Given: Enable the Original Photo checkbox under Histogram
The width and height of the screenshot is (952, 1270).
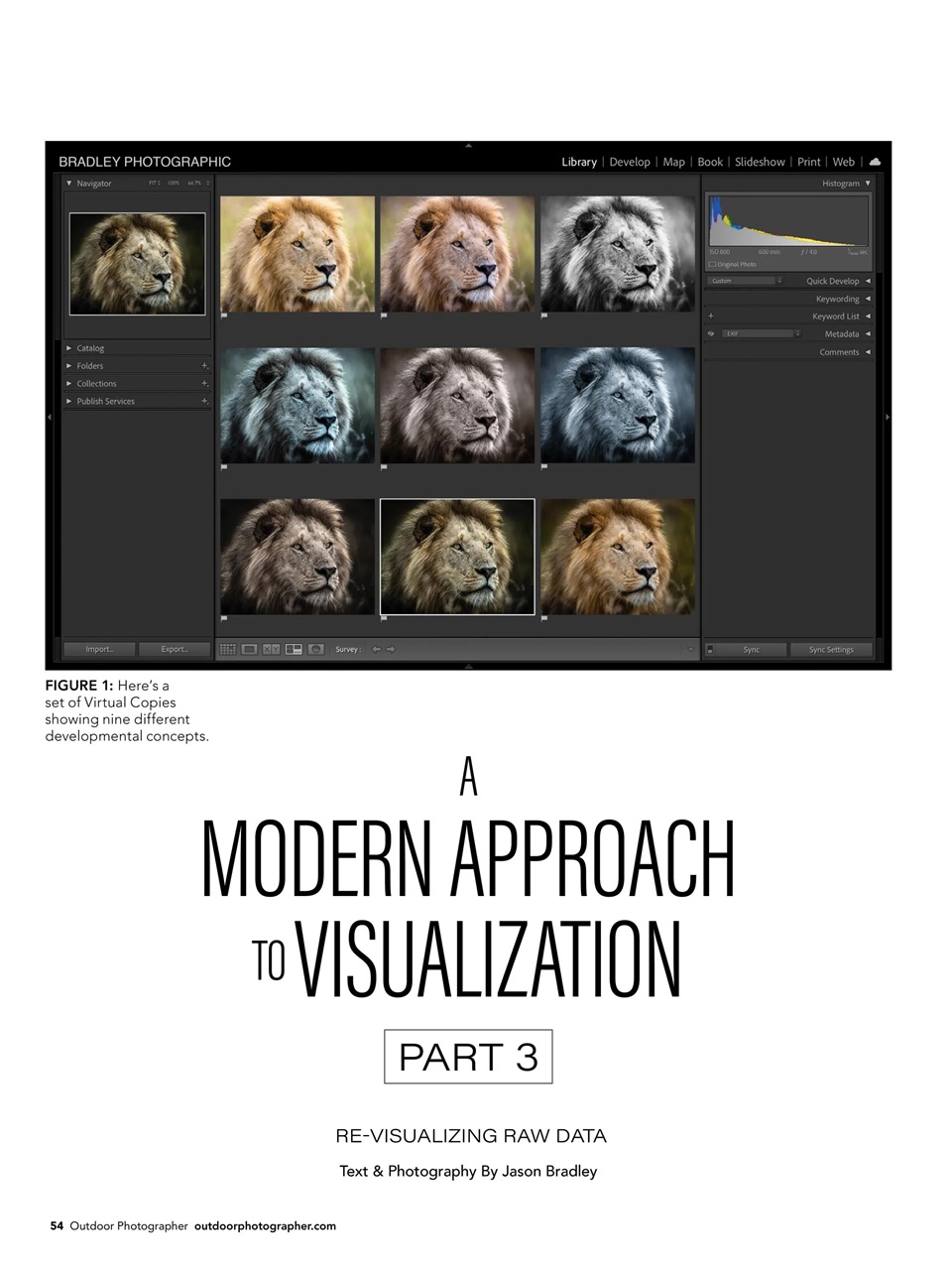Looking at the screenshot, I should pos(712,264).
